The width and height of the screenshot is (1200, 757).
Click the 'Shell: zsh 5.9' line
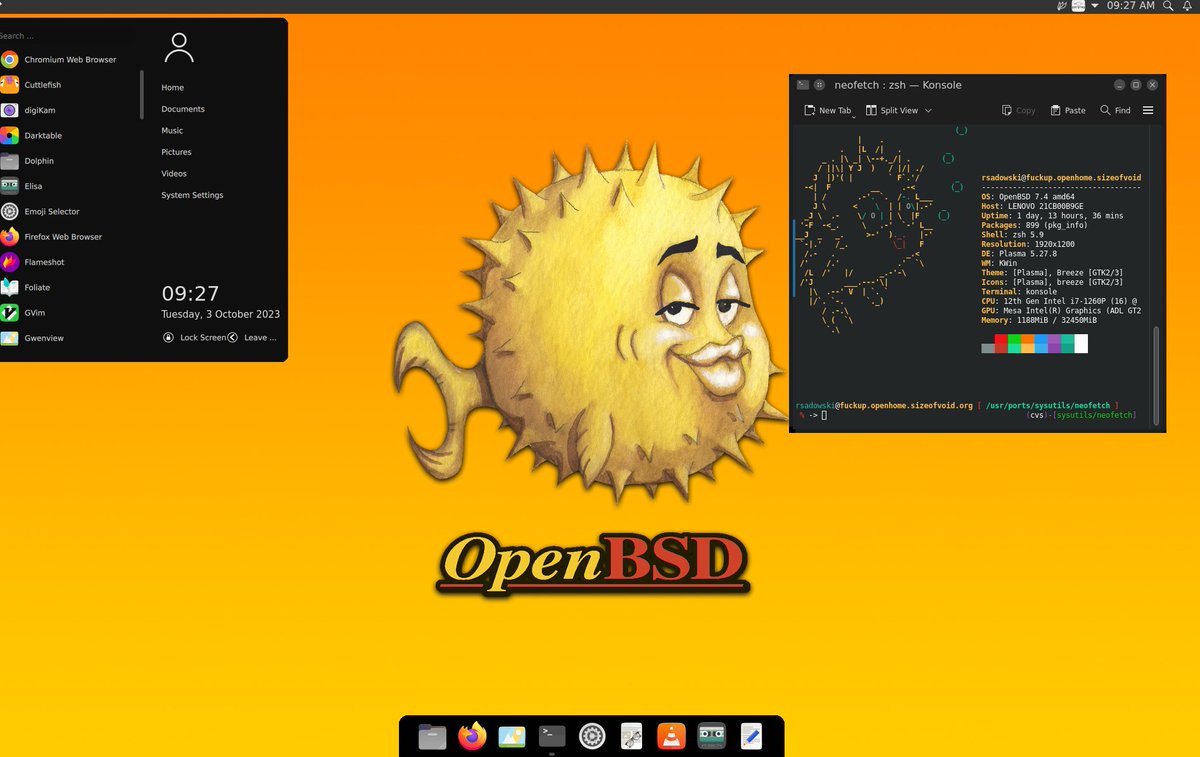[1012, 235]
